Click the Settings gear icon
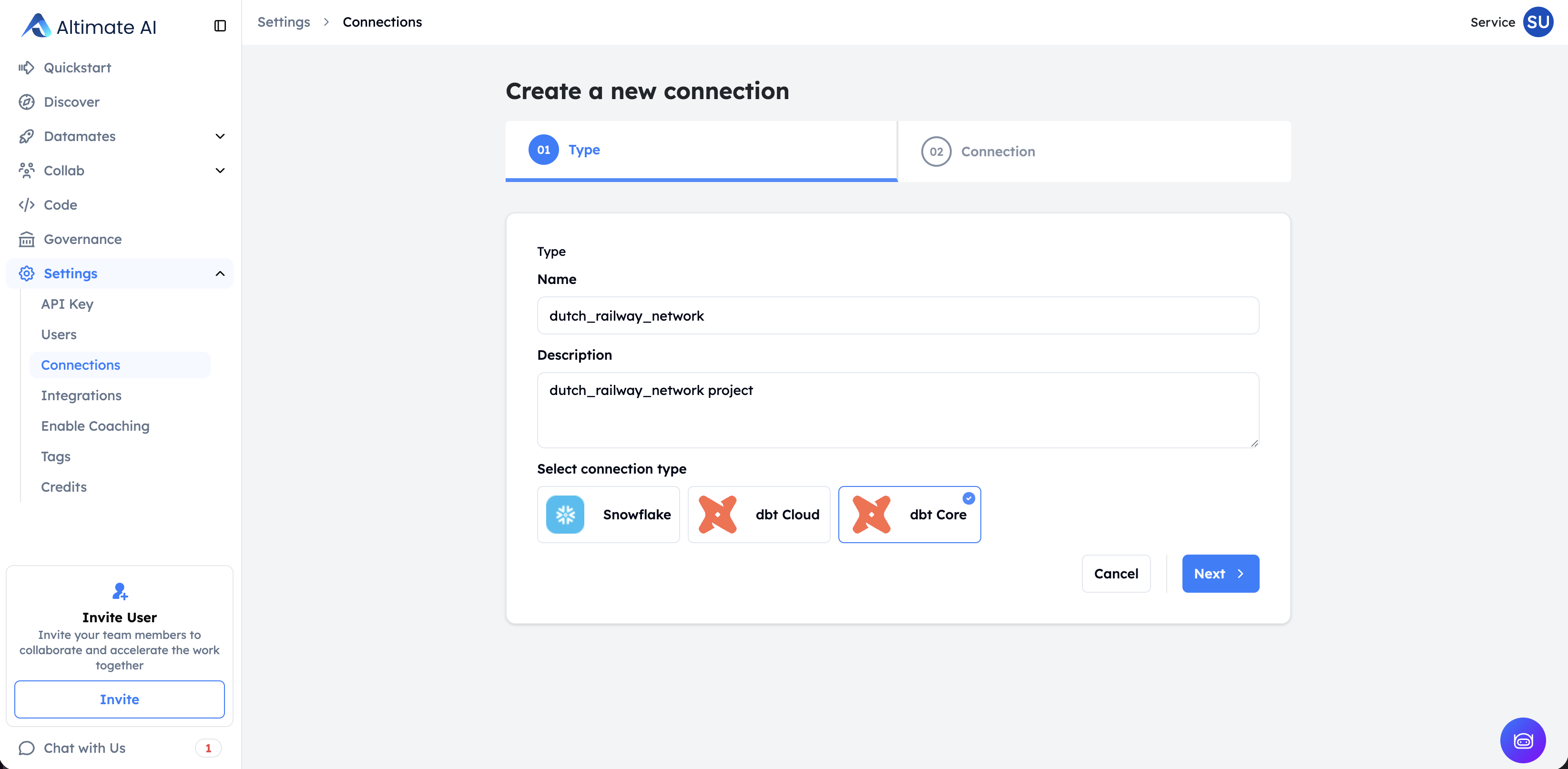Image resolution: width=1568 pixels, height=769 pixels. coord(27,273)
